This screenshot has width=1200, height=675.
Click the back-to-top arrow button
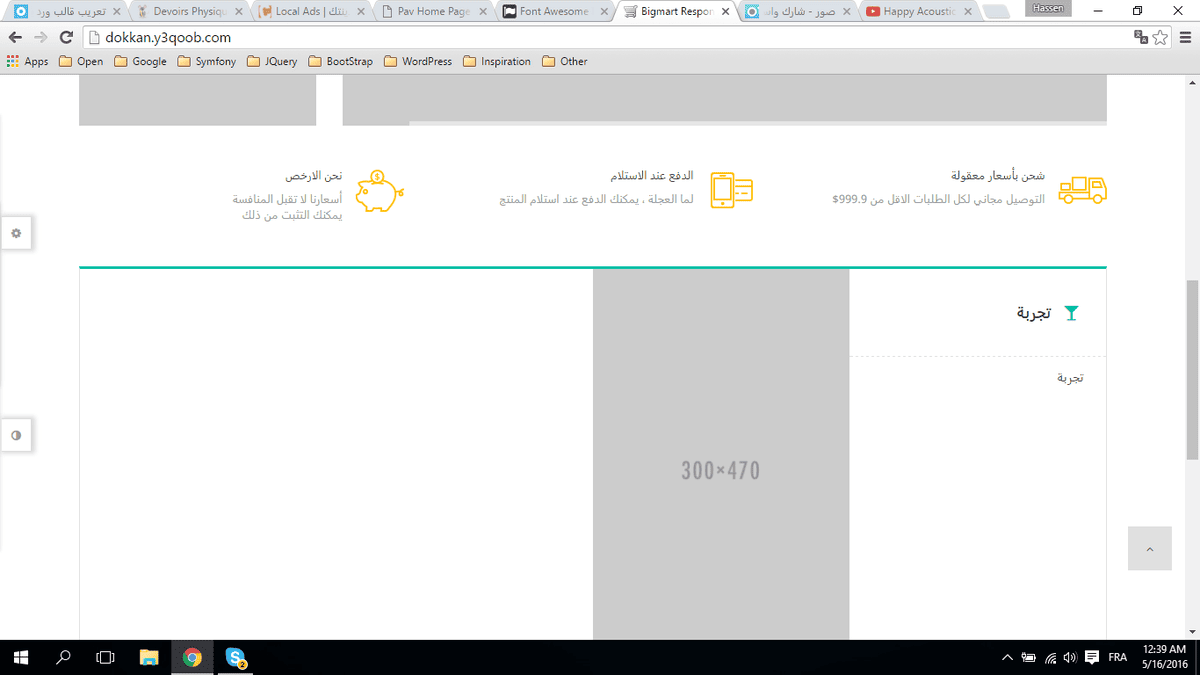point(1150,549)
